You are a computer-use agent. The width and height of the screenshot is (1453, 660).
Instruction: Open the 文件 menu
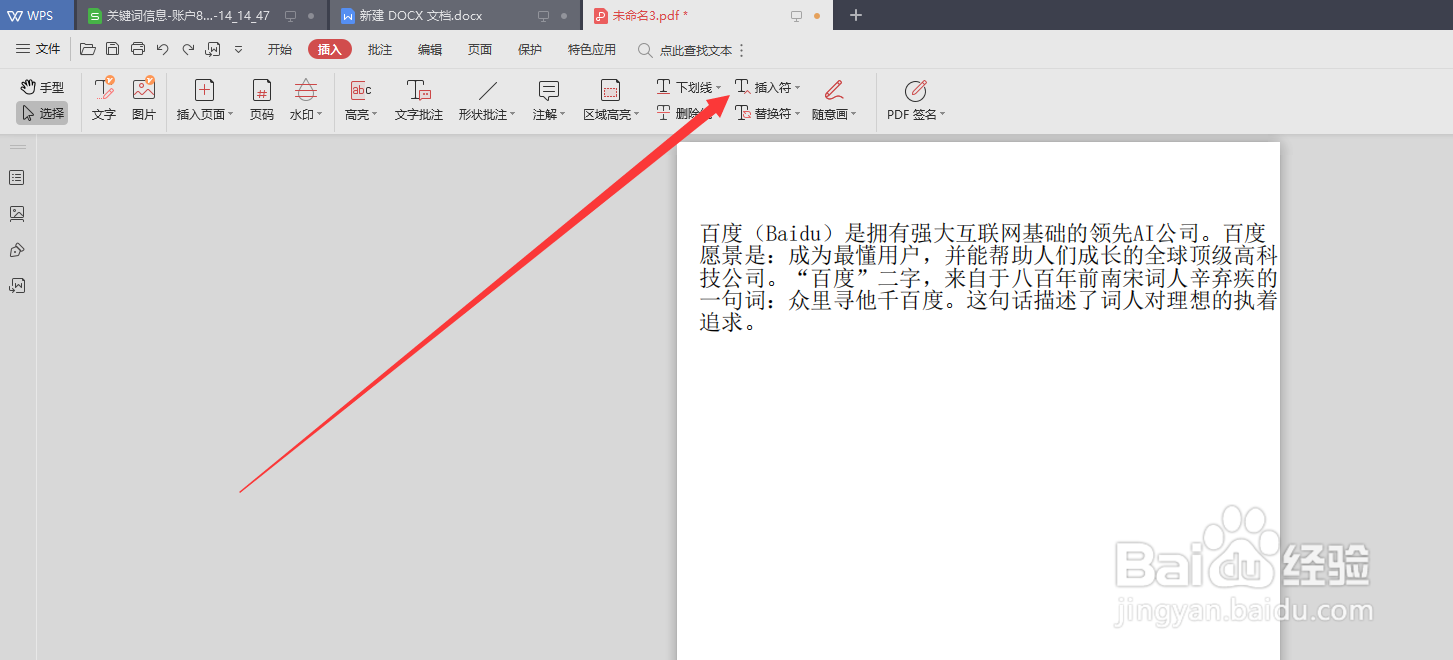pos(38,49)
